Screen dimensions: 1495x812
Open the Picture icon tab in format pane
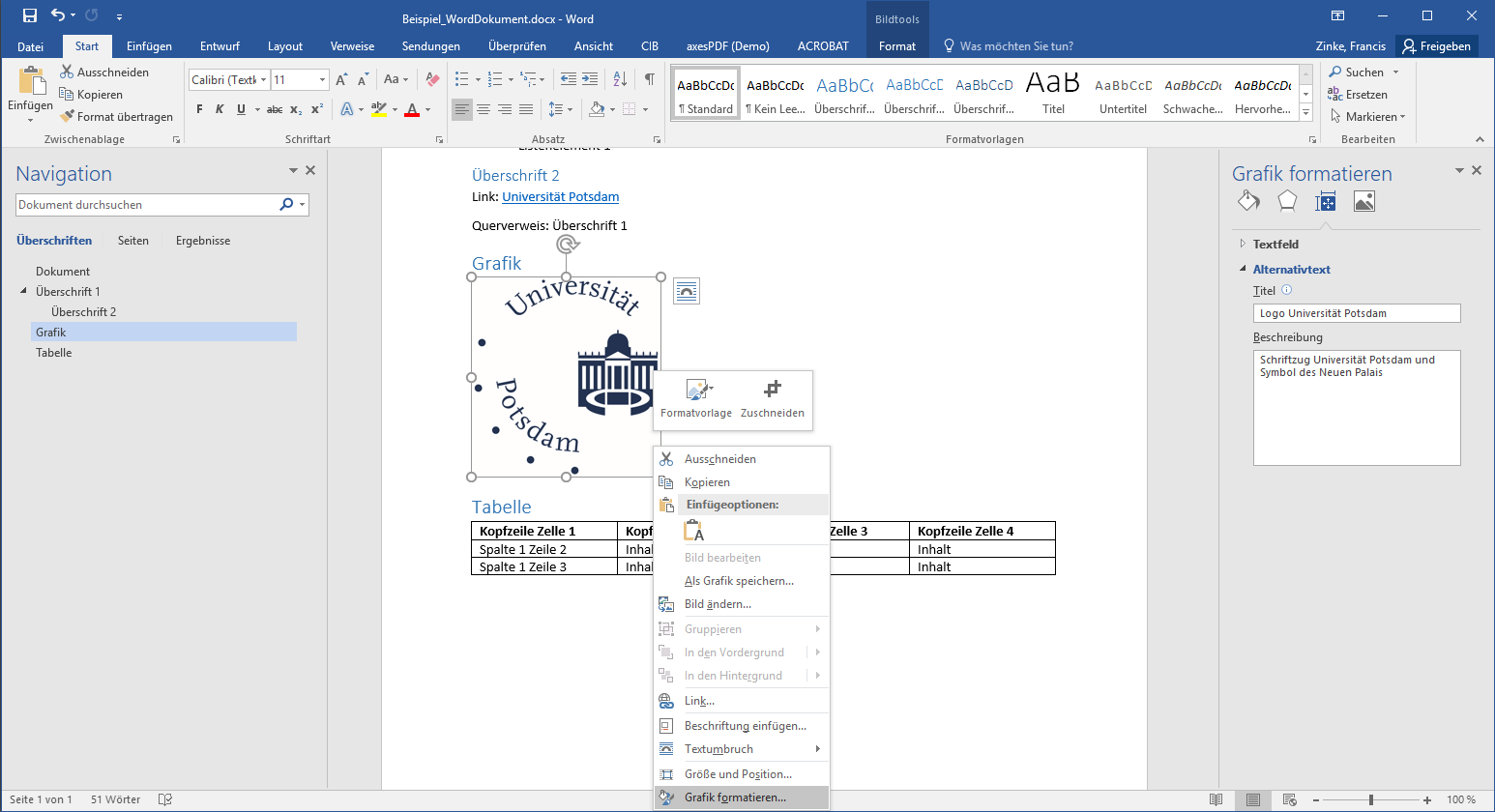[1364, 201]
